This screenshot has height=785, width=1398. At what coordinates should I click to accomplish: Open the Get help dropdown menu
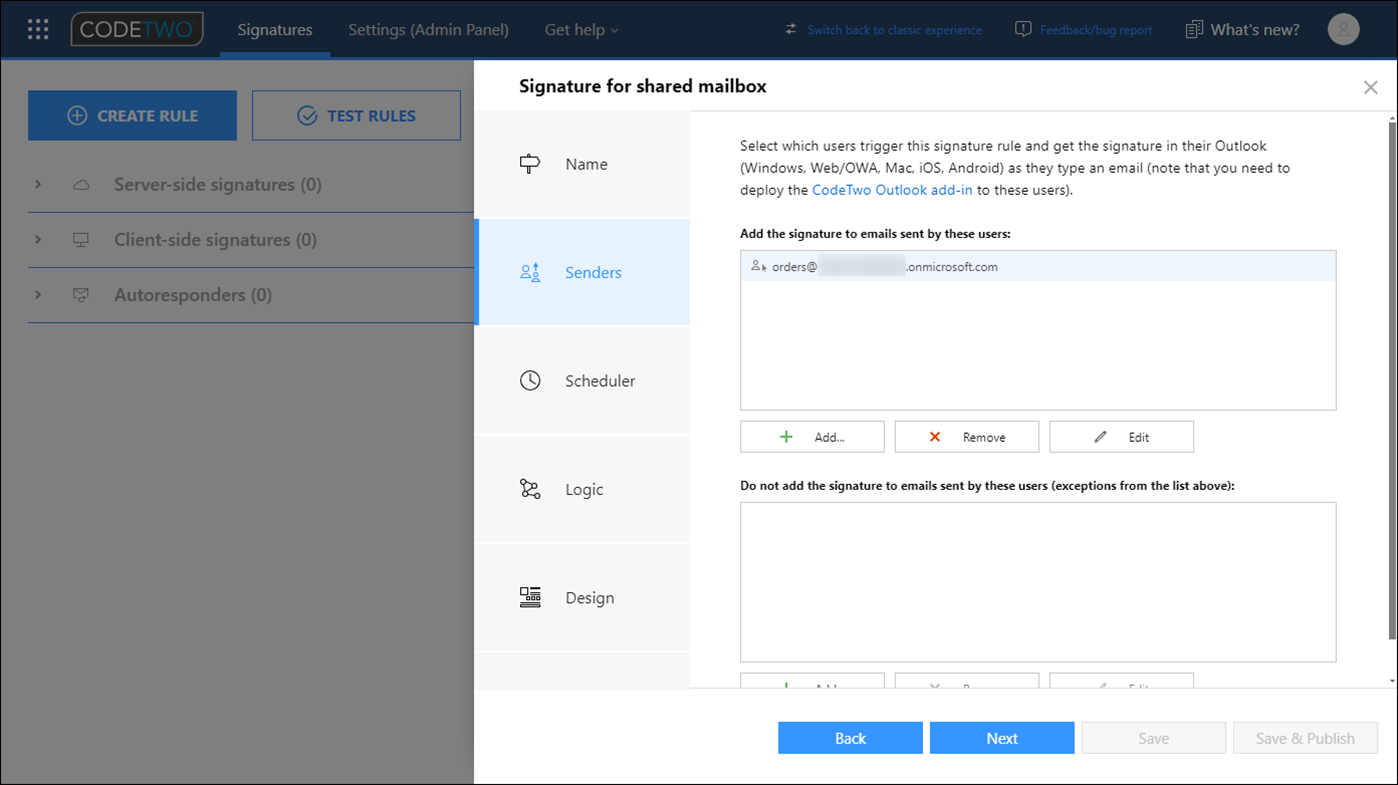(581, 29)
